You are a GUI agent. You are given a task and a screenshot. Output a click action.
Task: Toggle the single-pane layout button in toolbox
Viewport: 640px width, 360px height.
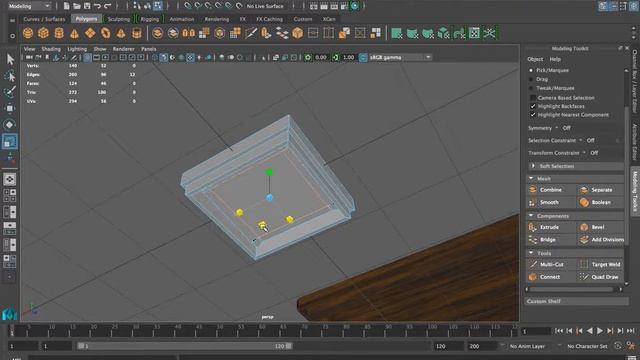coord(10,179)
